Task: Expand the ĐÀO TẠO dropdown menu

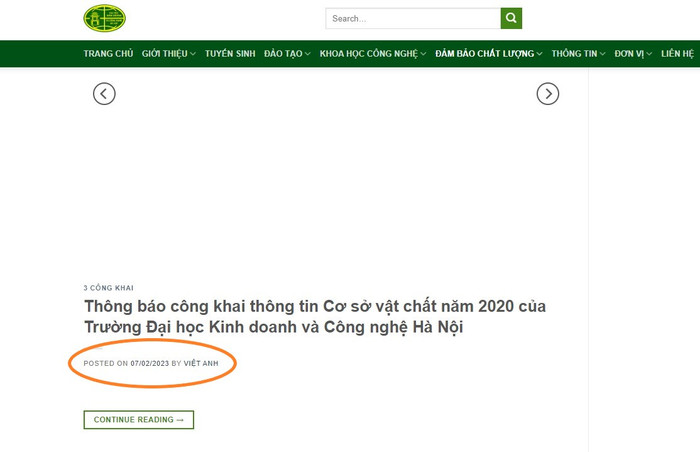Action: pos(287,54)
